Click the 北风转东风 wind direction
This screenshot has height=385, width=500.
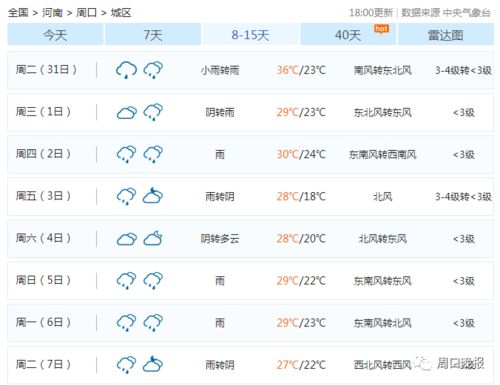click(383, 239)
